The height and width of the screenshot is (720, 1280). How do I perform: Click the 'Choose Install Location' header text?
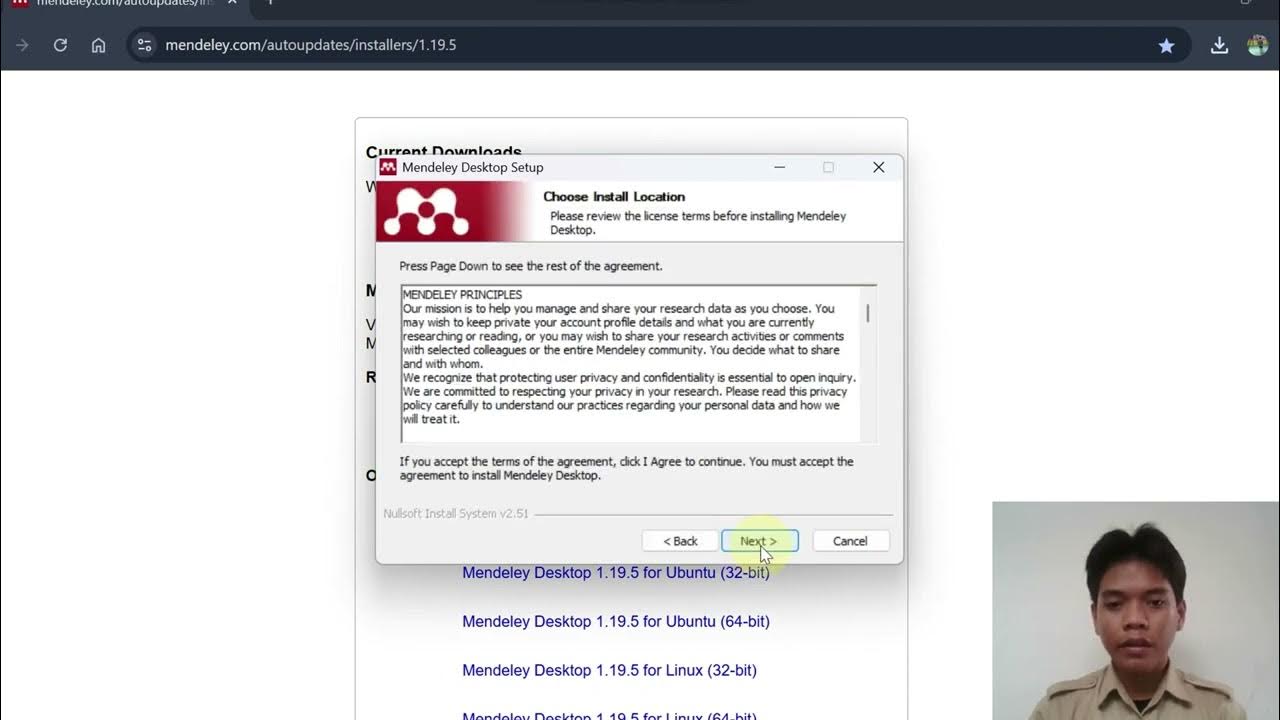click(614, 197)
